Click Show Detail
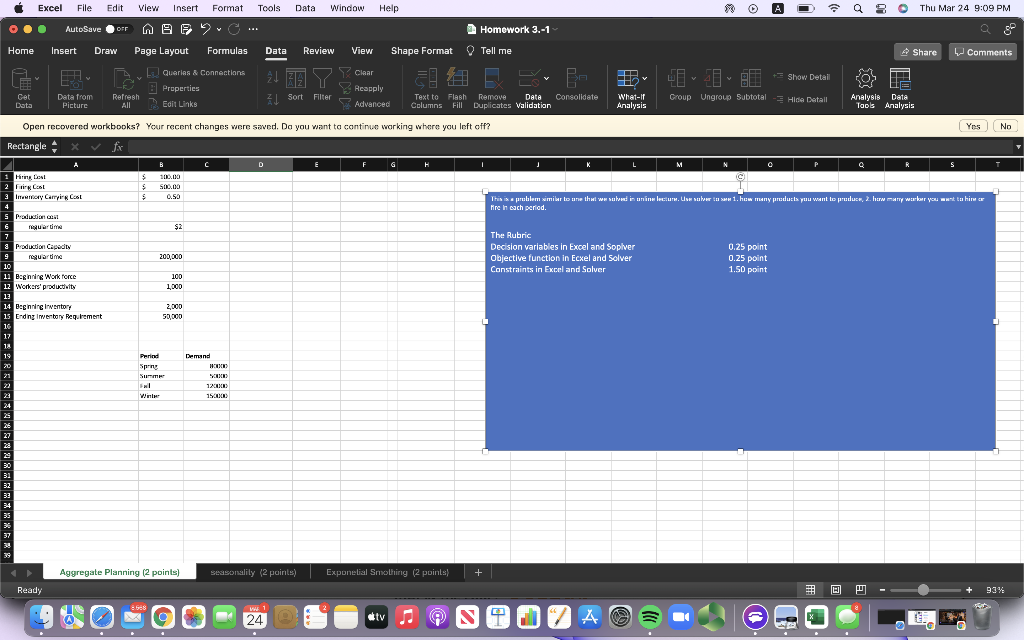Viewport: 1024px width, 640px height. pyautogui.click(x=801, y=76)
